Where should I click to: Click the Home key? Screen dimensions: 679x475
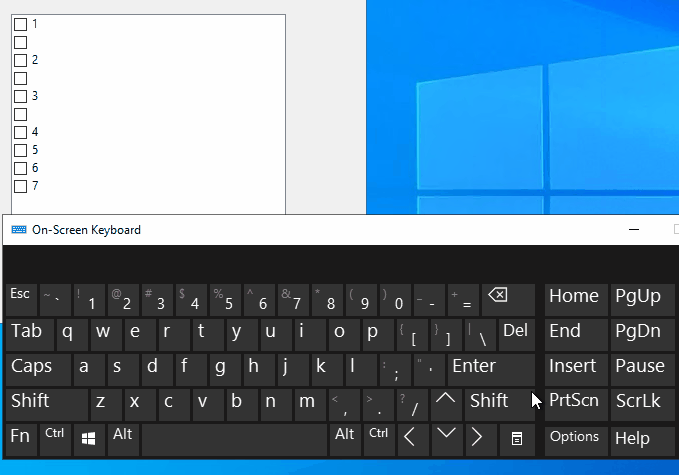(576, 300)
